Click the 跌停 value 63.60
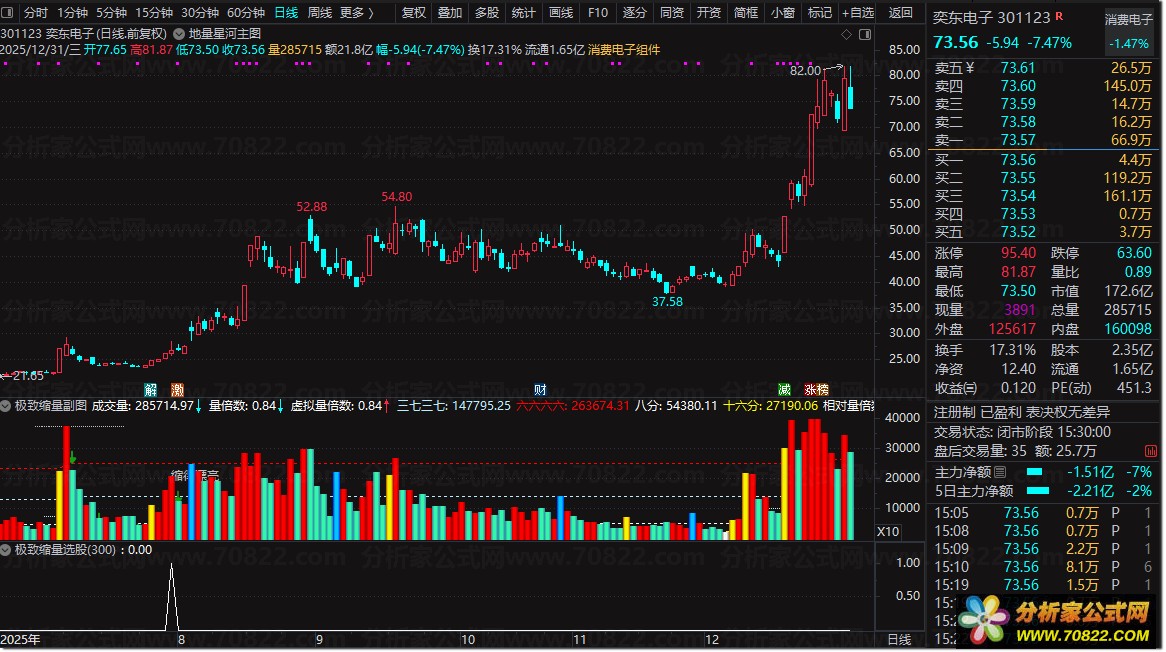 tap(1134, 254)
